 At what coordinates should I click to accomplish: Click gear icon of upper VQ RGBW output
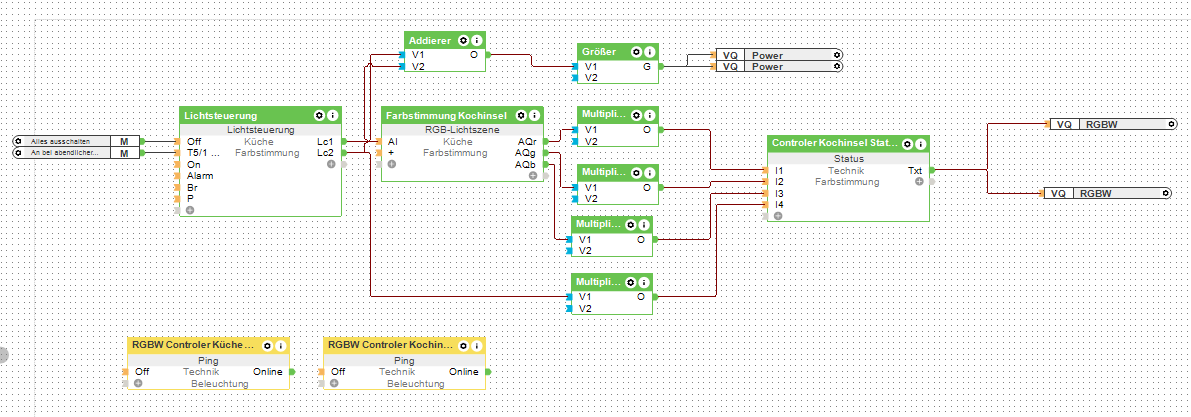pyautogui.click(x=1171, y=124)
